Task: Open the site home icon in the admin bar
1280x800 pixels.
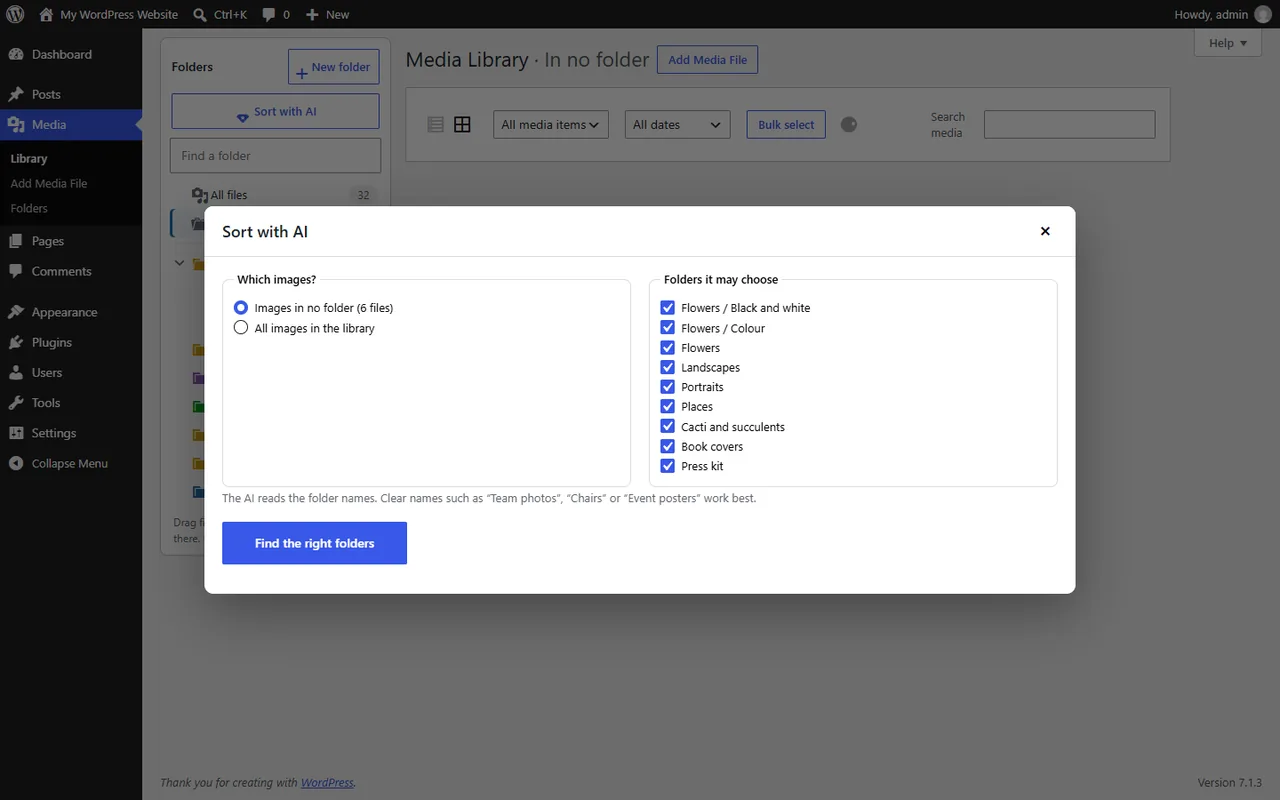Action: [x=46, y=14]
